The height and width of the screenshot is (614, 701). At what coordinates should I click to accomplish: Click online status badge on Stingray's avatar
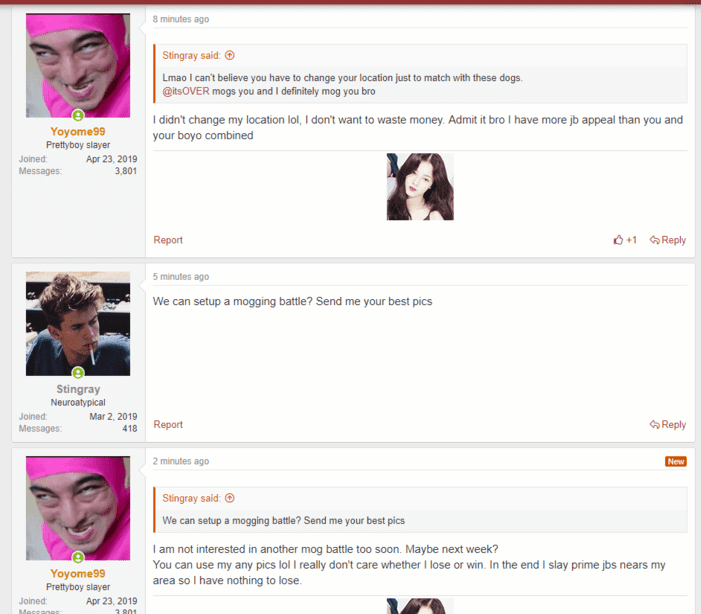pyautogui.click(x=78, y=373)
